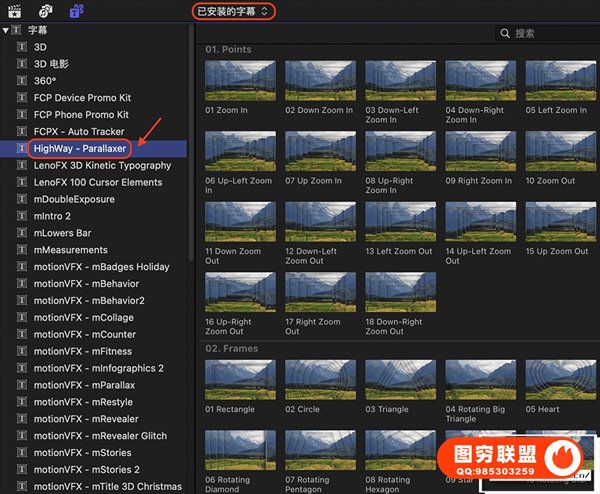Select motionVFX - mParallax in sidebar

pos(84,385)
